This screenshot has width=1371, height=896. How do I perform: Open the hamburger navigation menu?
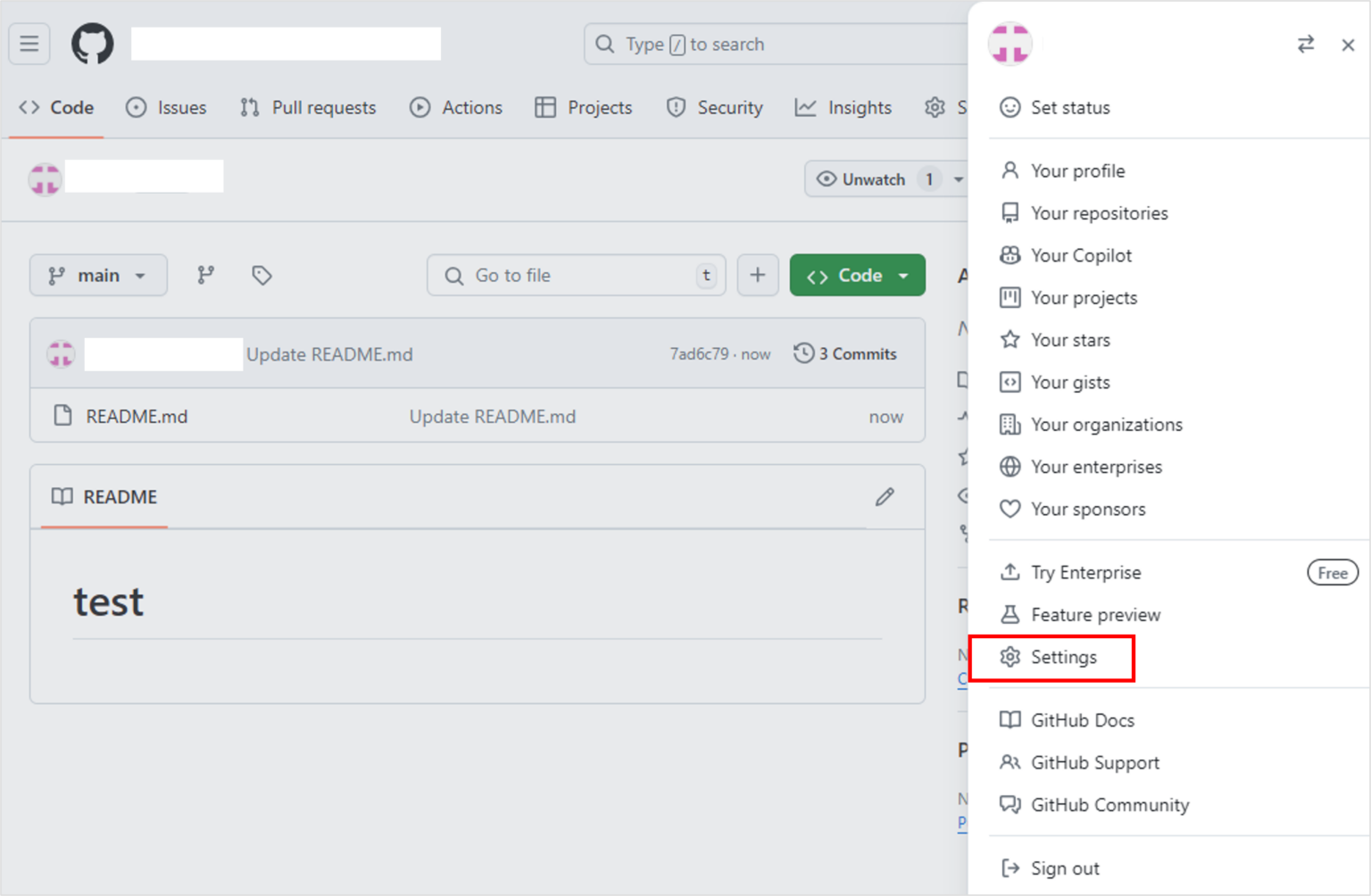(29, 44)
